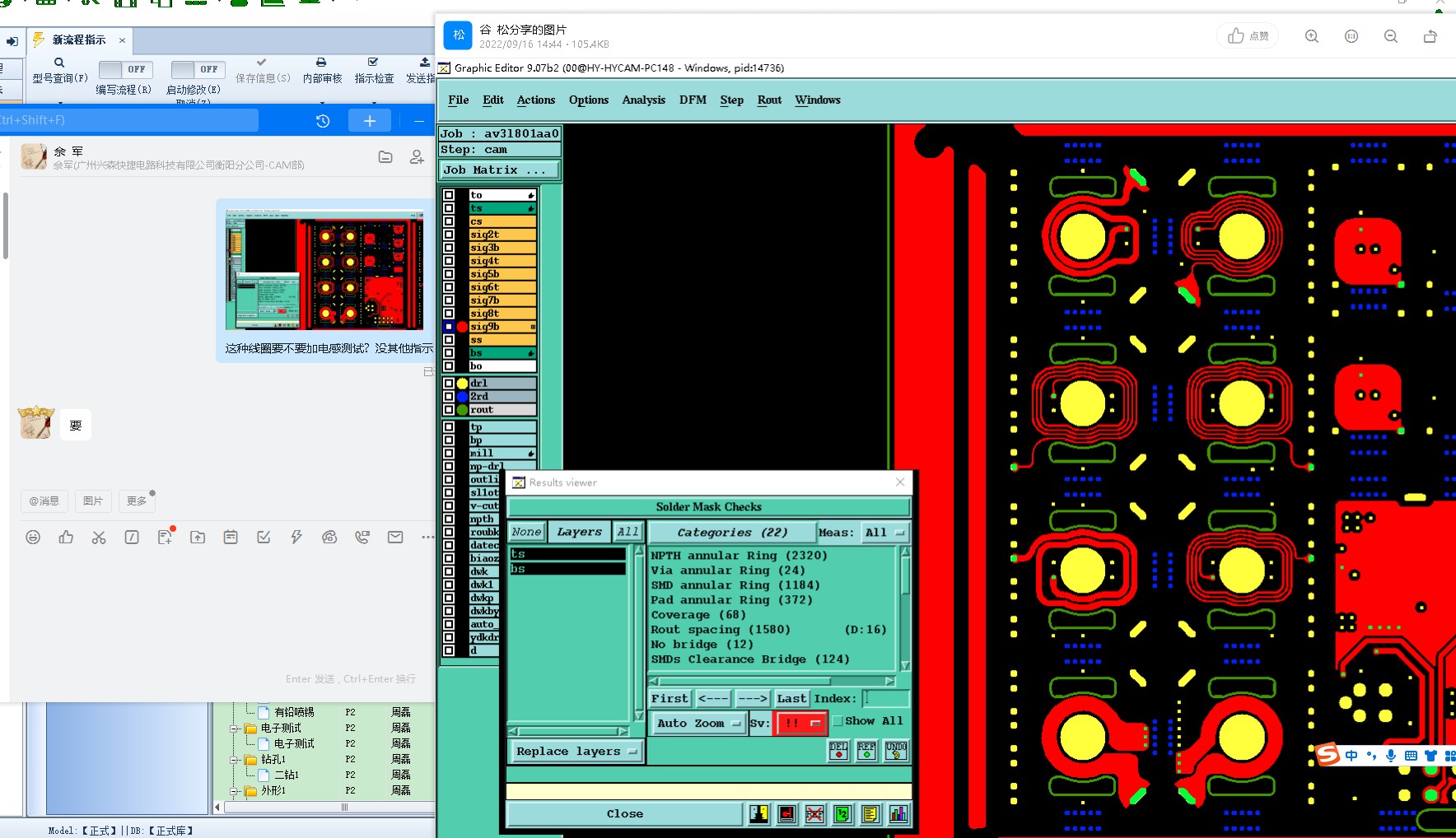Open the Auto Zoom dropdown
This screenshot has height=838, width=1456.
coord(698,723)
